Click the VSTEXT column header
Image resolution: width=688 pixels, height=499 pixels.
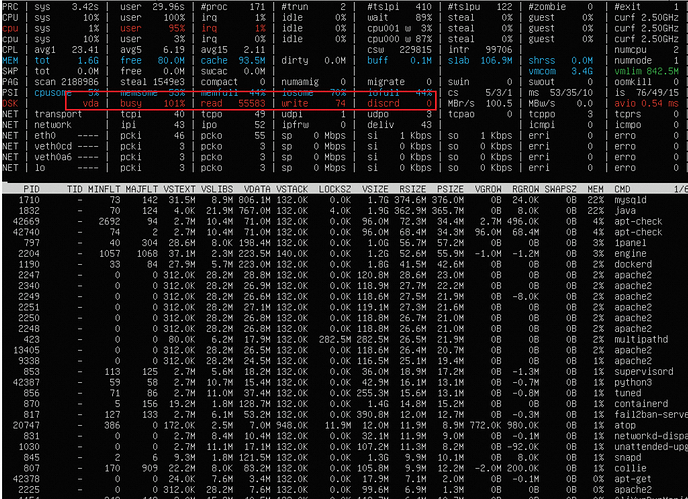tap(179, 189)
